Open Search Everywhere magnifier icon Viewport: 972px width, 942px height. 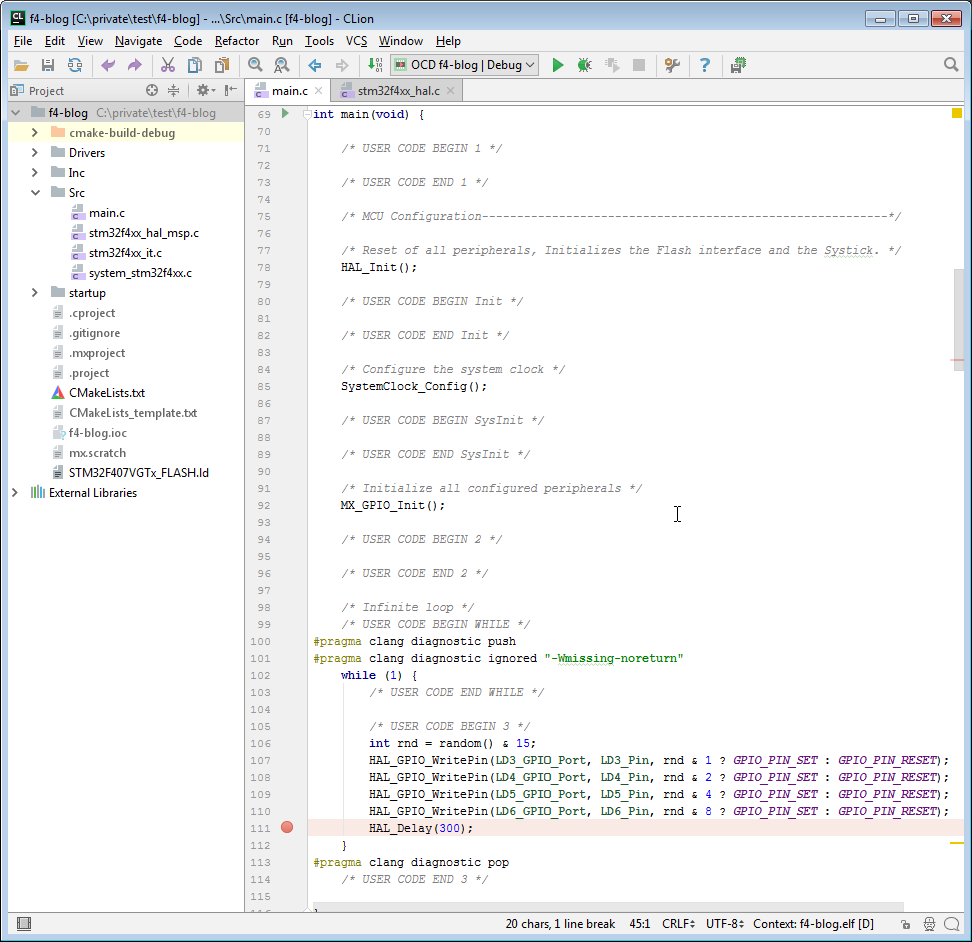[951, 65]
